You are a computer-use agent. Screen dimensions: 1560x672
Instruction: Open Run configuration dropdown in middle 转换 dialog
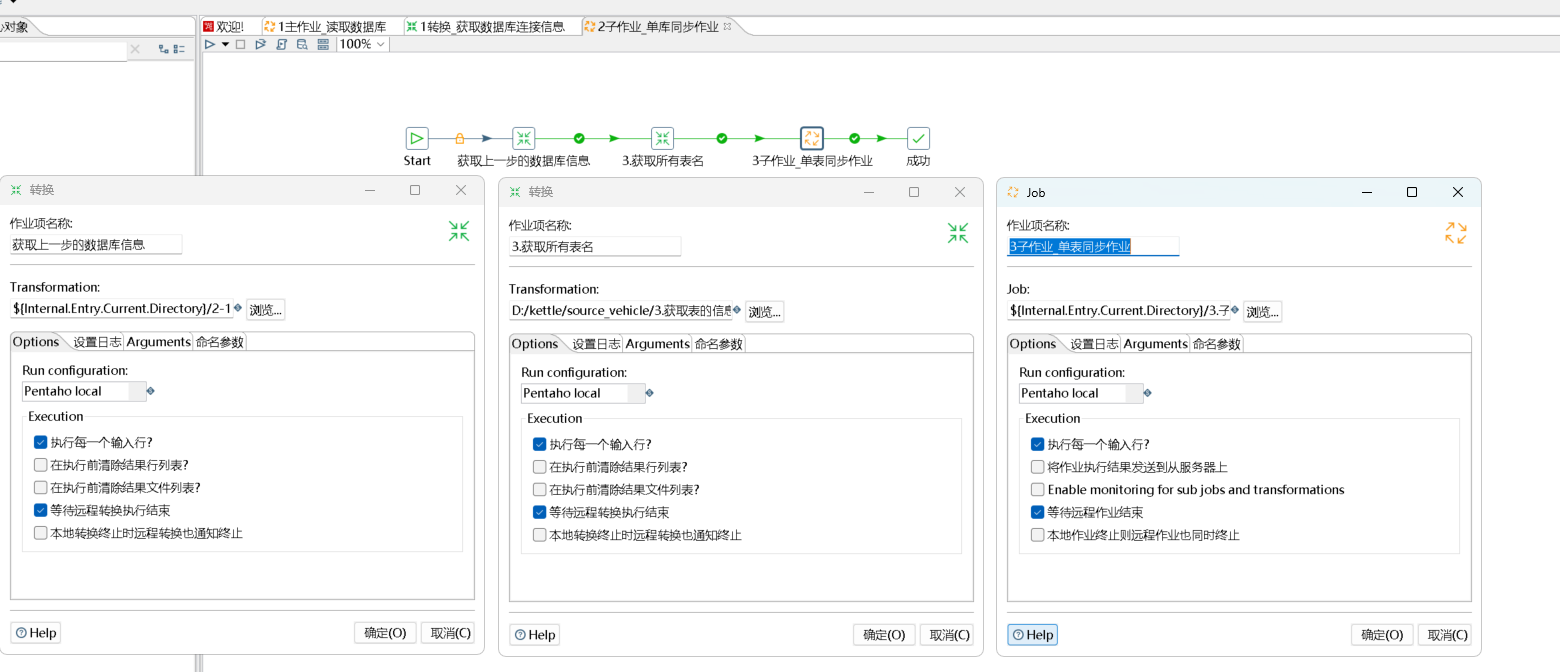[x=636, y=393]
